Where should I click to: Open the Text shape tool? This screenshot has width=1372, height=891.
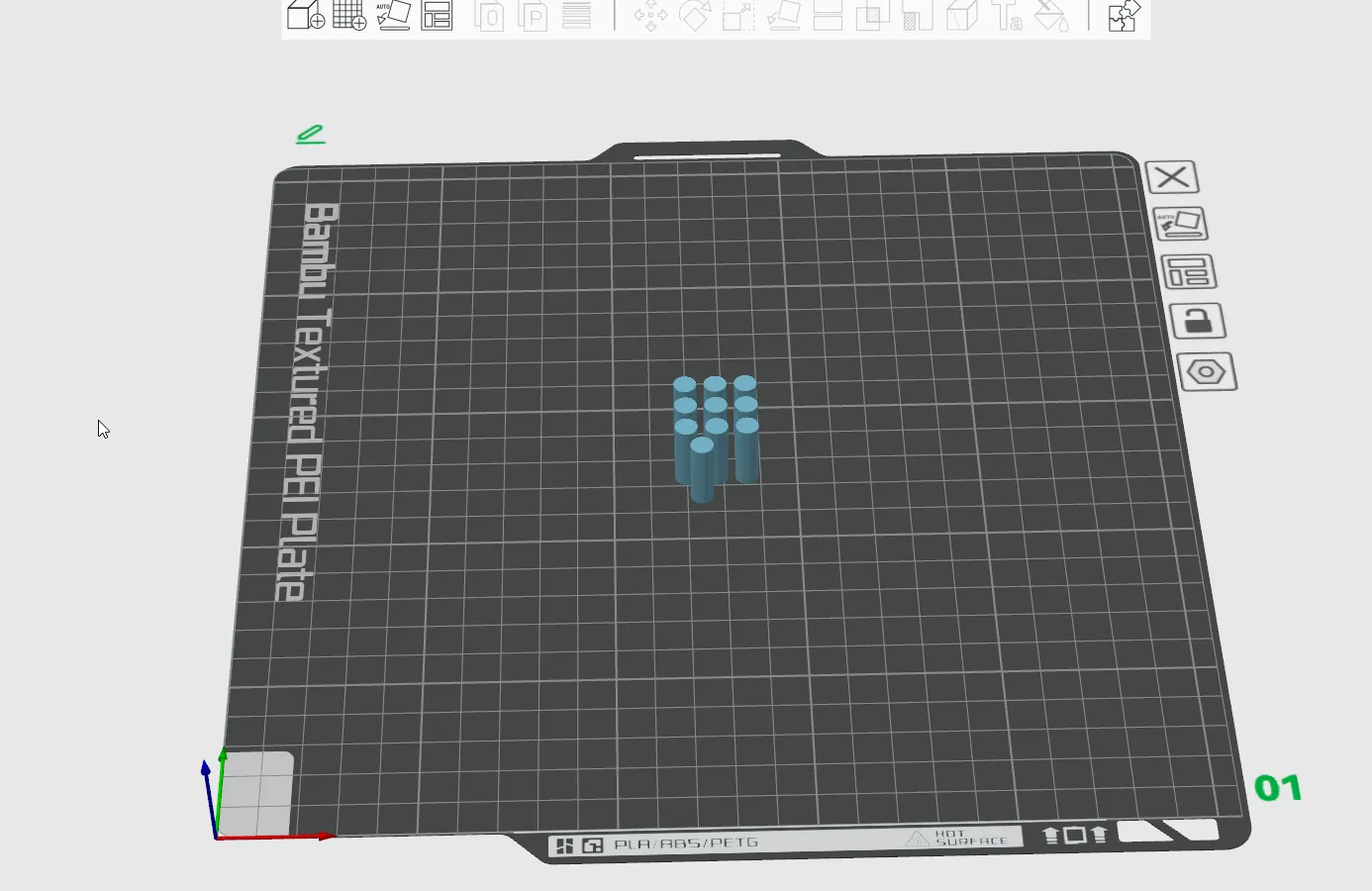1007,15
